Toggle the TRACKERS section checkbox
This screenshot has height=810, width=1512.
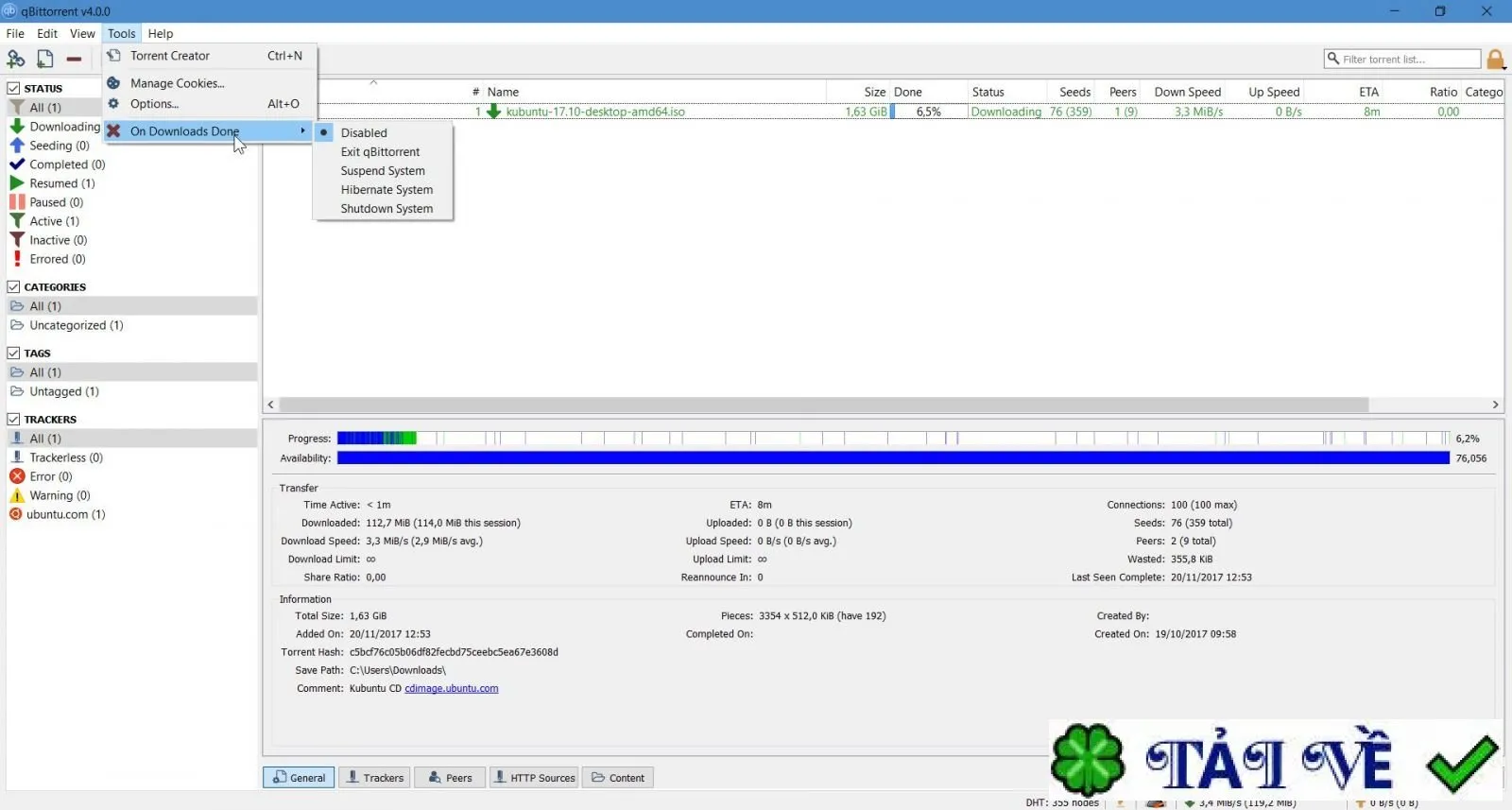point(13,419)
